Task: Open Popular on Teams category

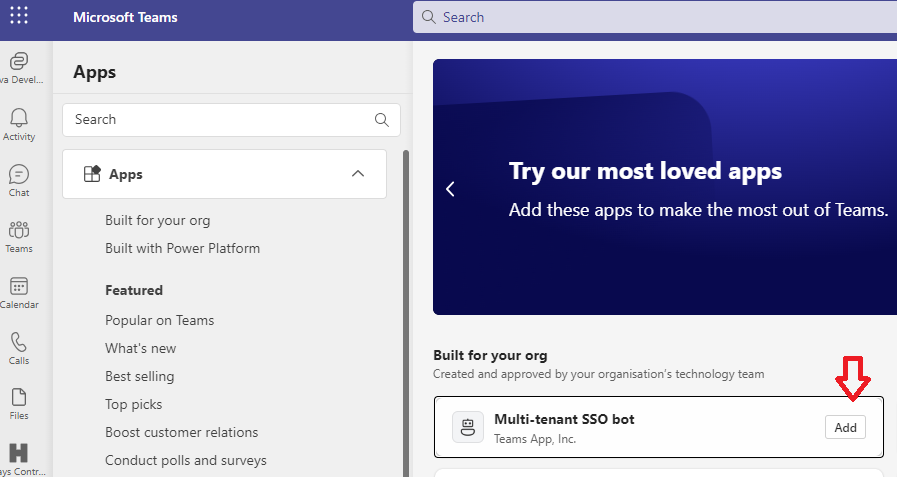Action: point(160,320)
